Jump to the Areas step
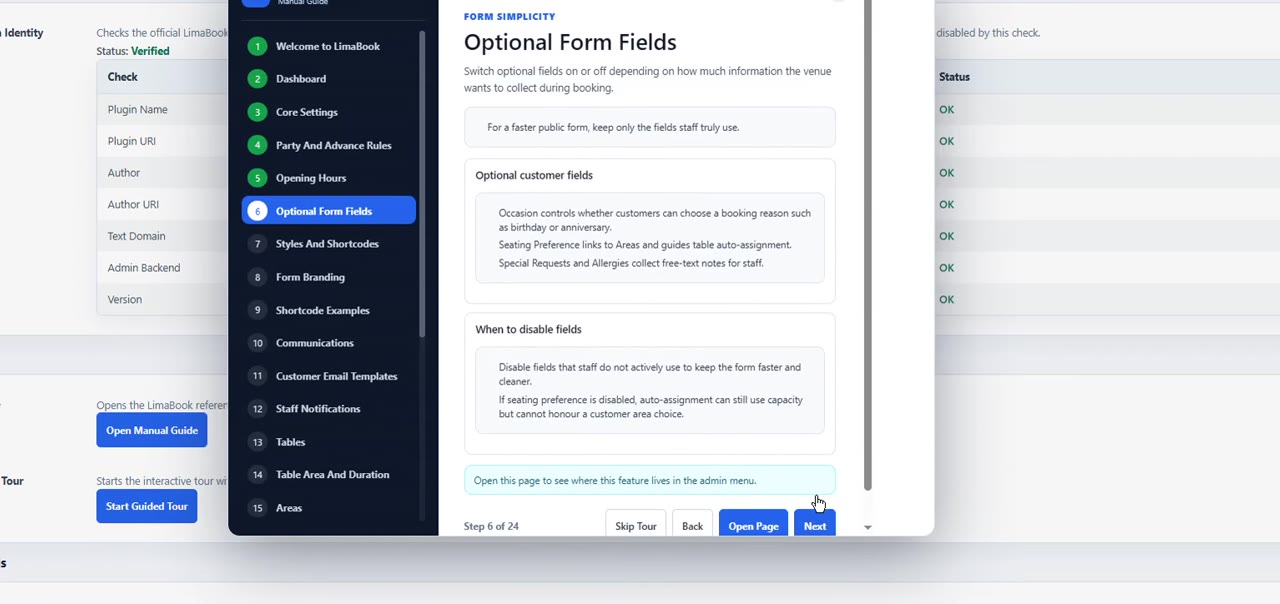Image resolution: width=1280 pixels, height=604 pixels. click(328, 508)
